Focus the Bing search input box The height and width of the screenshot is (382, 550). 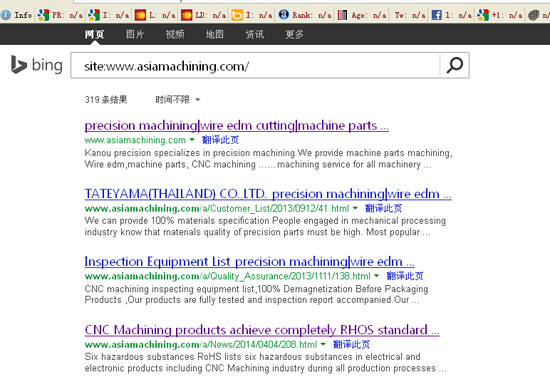coord(255,66)
